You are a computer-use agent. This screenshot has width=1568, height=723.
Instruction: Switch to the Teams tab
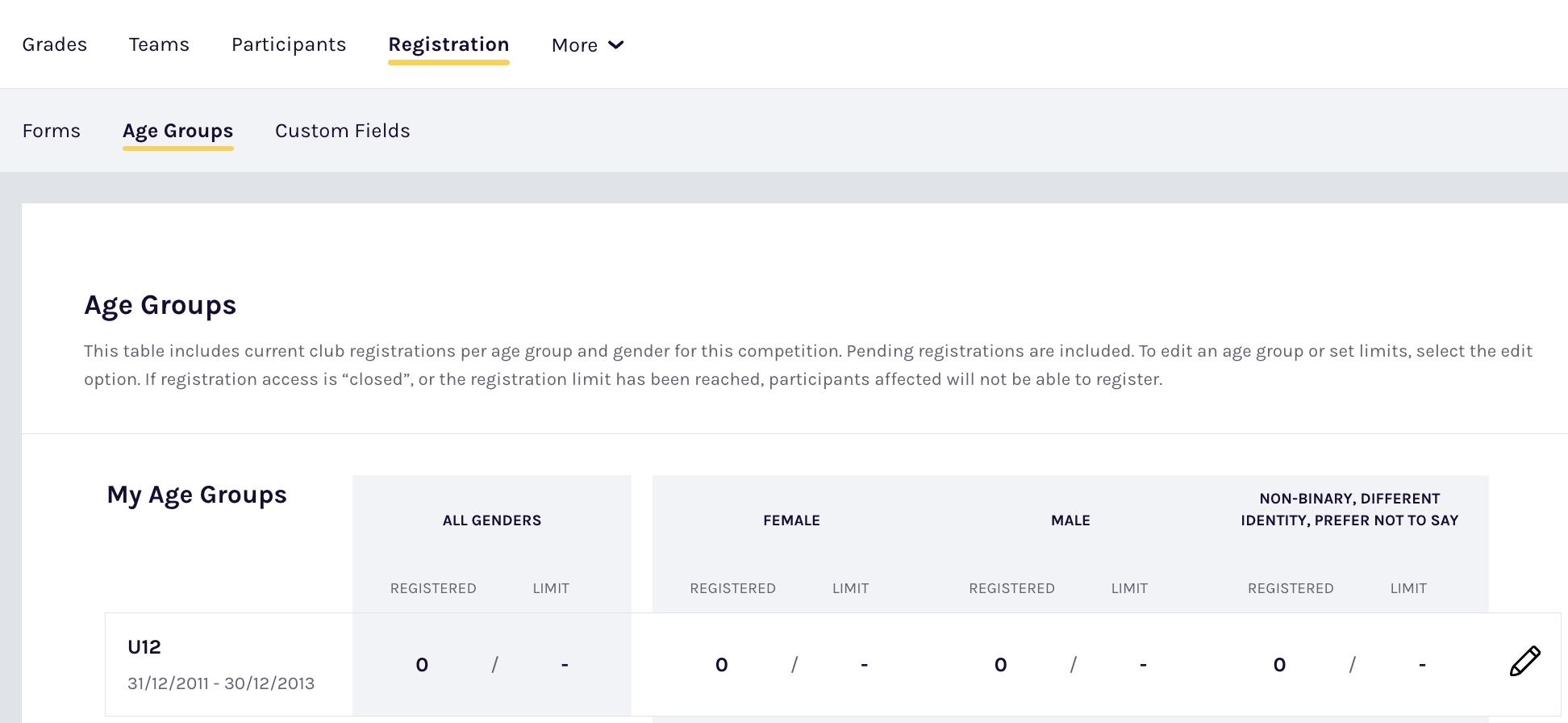(x=159, y=44)
